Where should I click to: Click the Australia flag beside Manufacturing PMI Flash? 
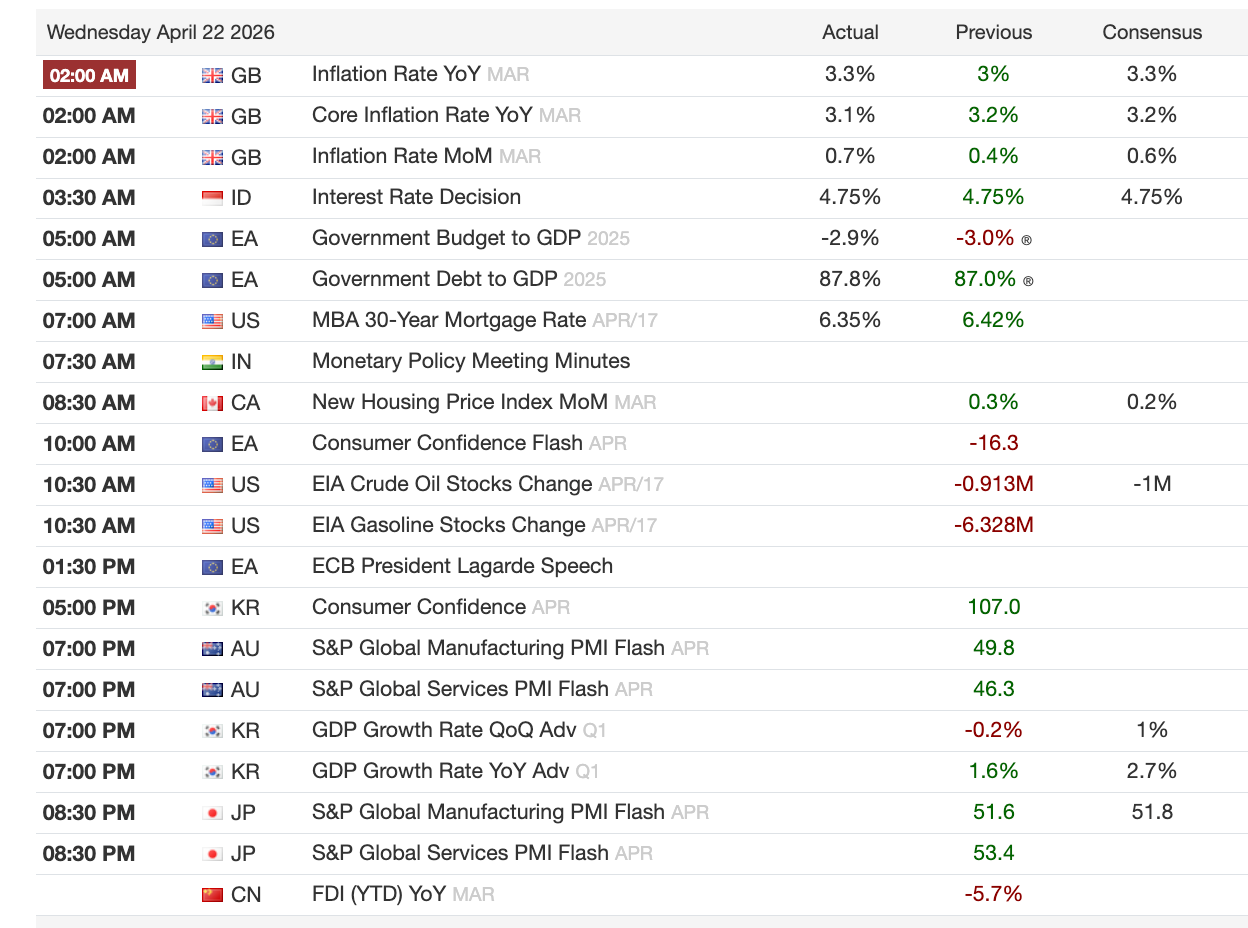(x=212, y=649)
